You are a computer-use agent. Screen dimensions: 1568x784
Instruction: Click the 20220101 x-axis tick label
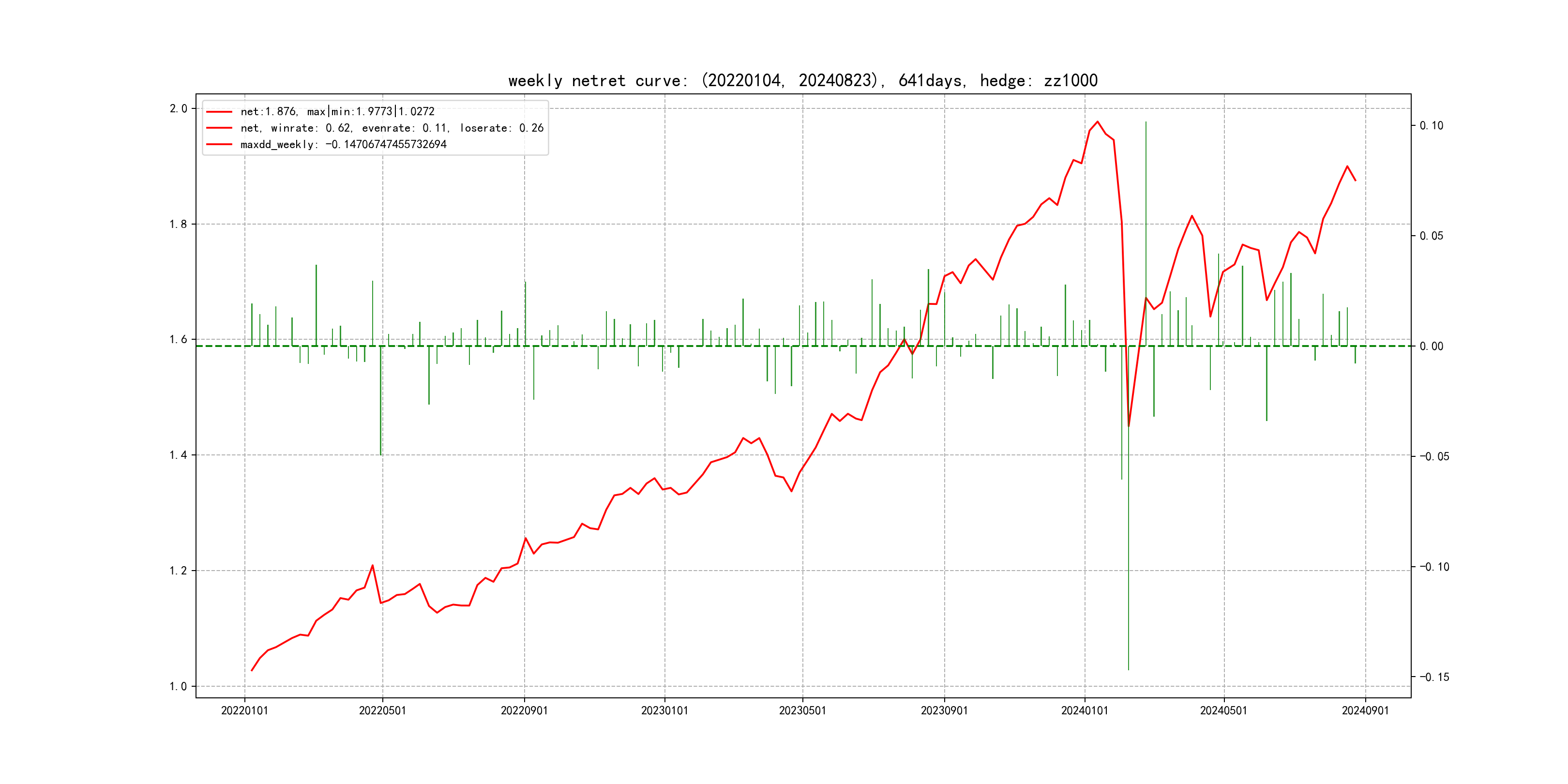[244, 710]
